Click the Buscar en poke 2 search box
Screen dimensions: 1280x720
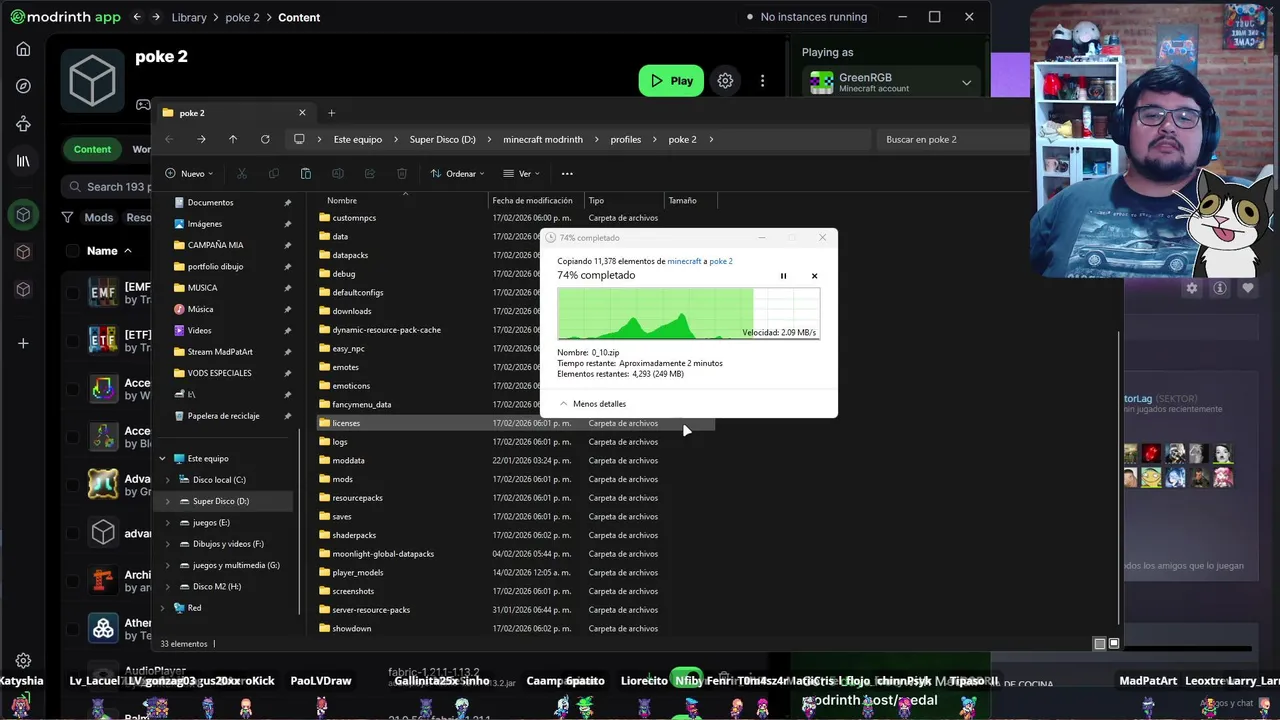coord(953,139)
